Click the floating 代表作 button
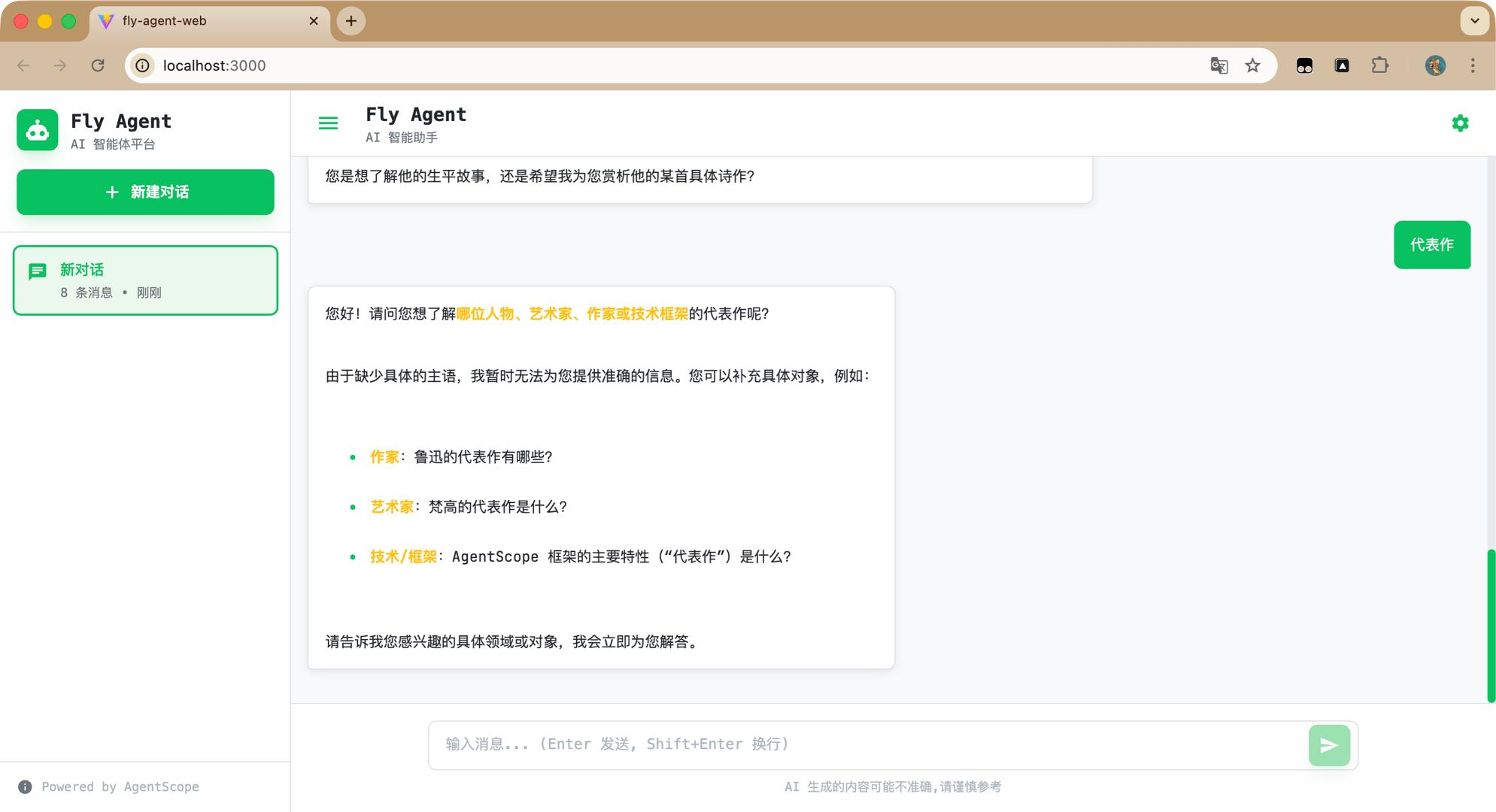This screenshot has width=1496, height=812. [x=1431, y=244]
